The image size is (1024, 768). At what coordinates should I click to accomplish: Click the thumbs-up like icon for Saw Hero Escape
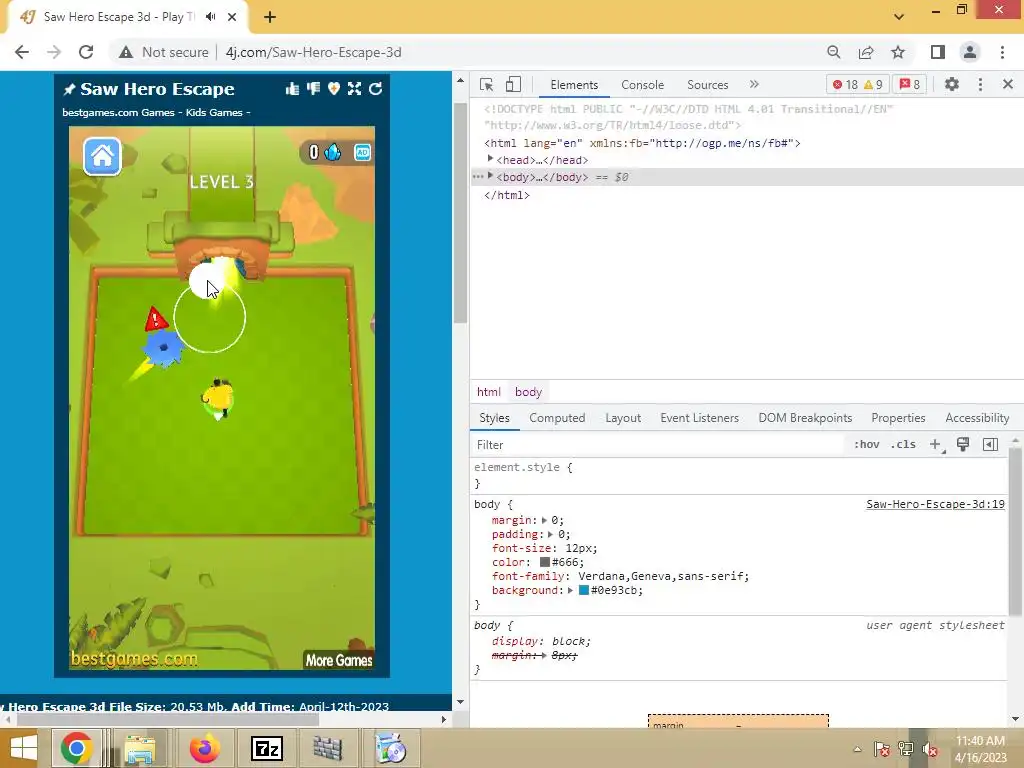293,89
